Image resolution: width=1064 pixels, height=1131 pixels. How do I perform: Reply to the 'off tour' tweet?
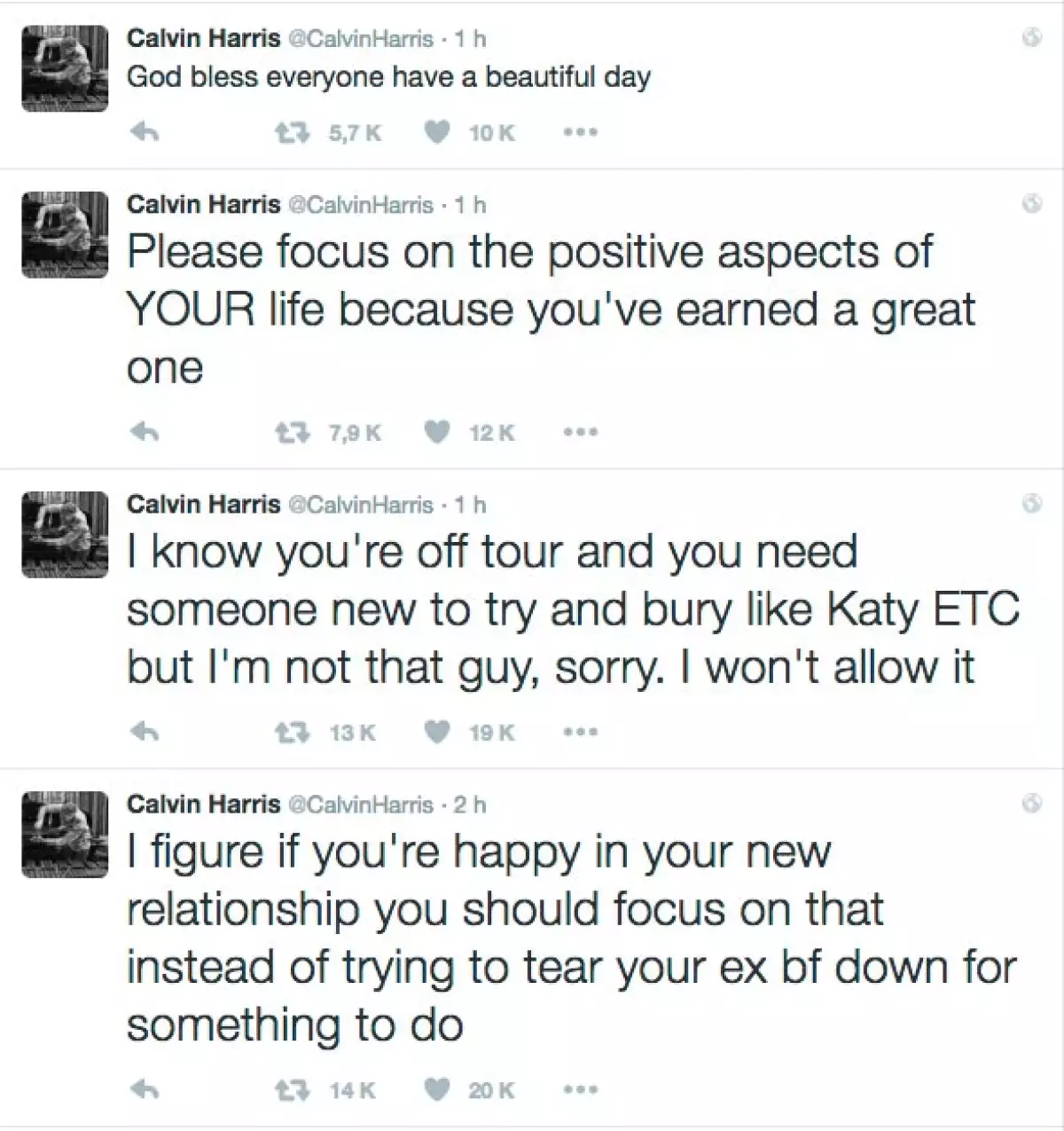coord(145,733)
